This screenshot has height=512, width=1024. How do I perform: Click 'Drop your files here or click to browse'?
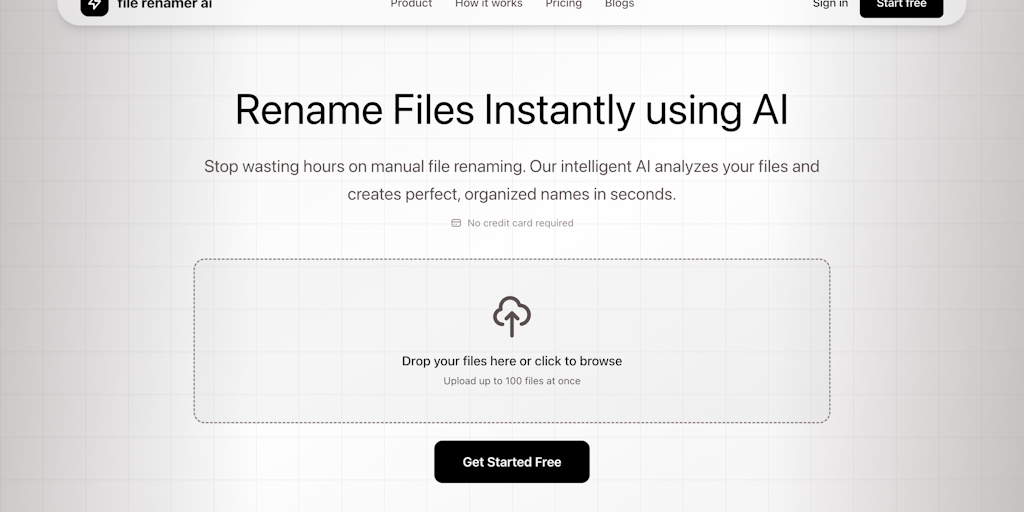pos(512,361)
